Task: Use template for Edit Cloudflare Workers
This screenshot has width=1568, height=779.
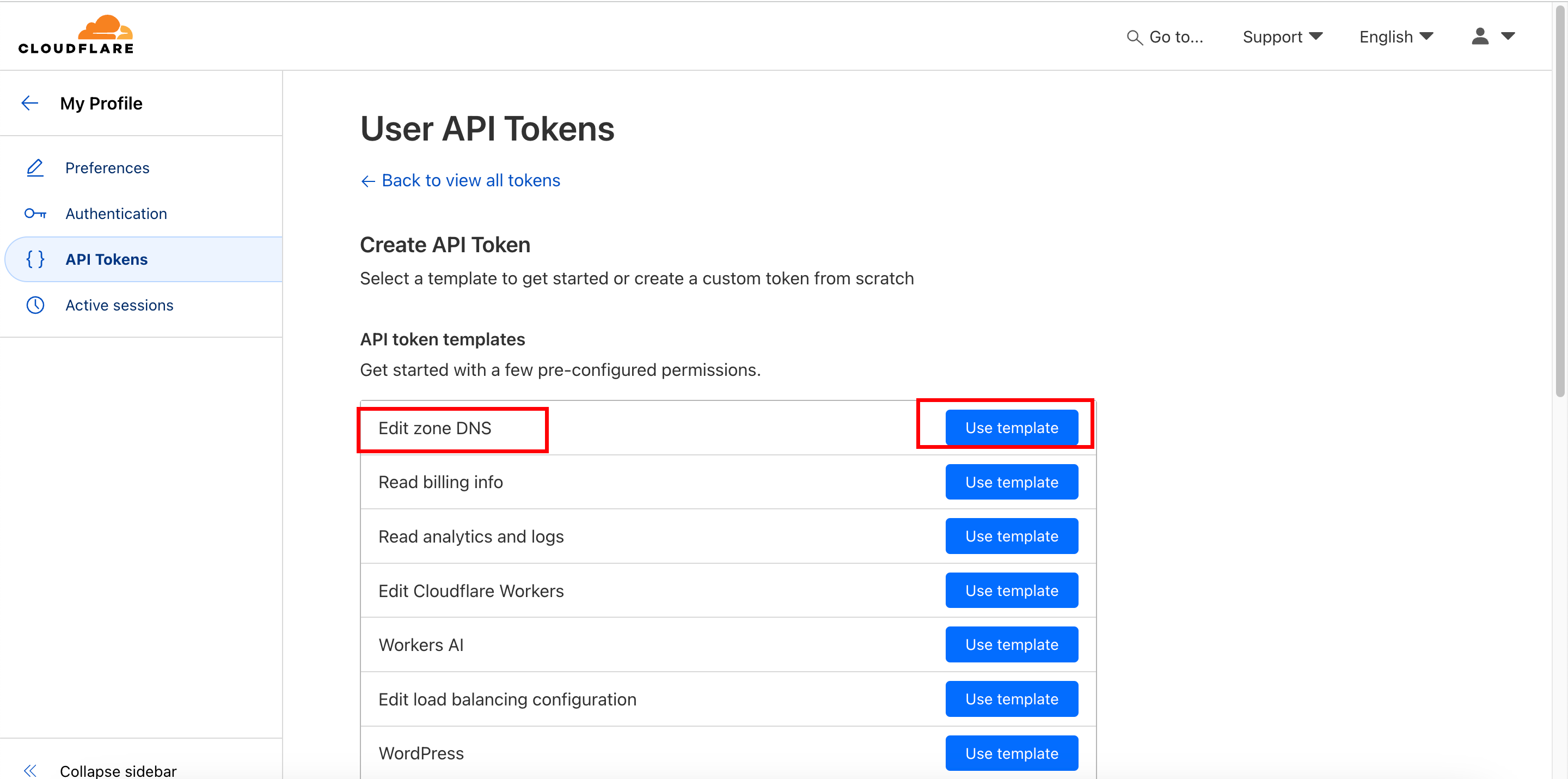Action: pyautogui.click(x=1011, y=590)
